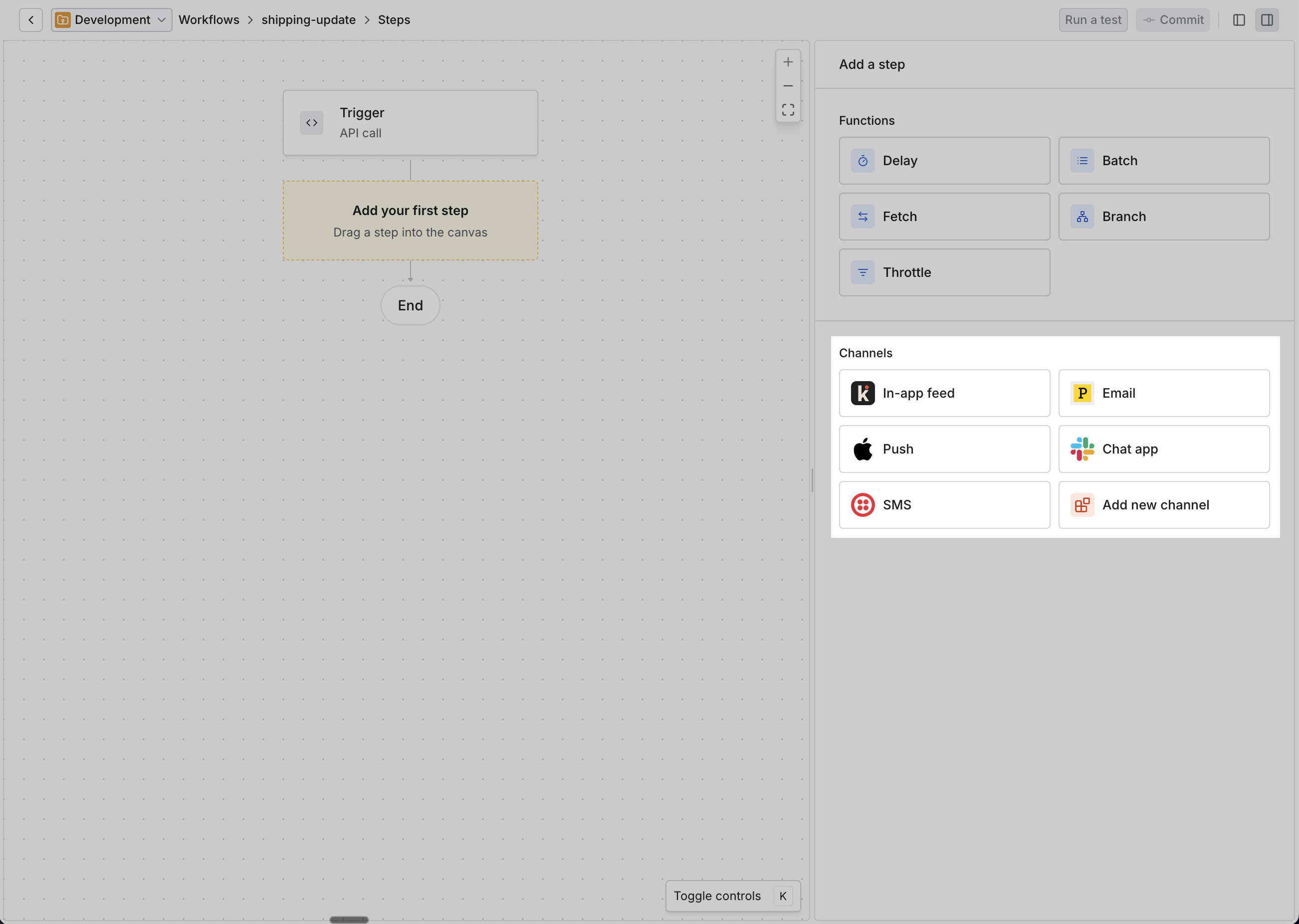The image size is (1299, 924).
Task: Fit the workflow to the screen
Action: 788,109
